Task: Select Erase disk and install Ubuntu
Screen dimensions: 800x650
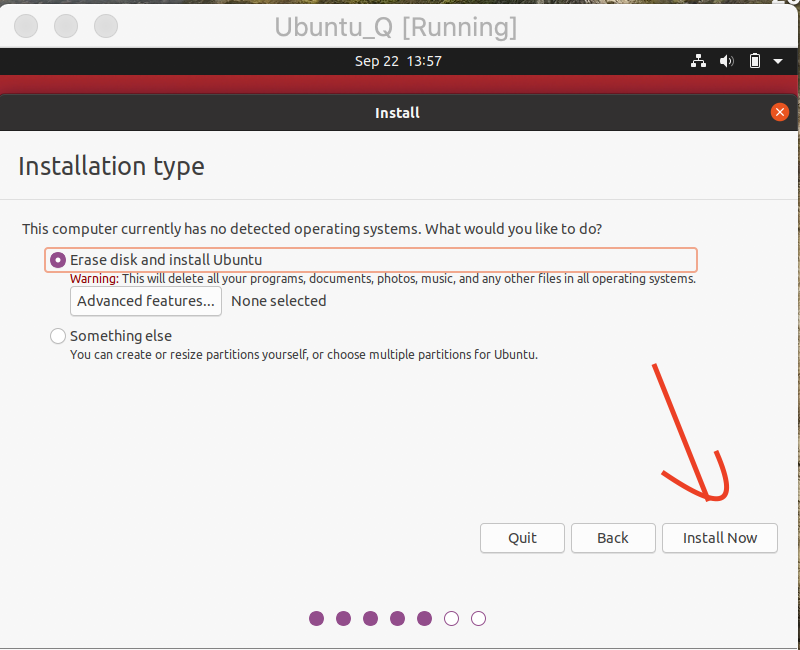Action: click(x=58, y=260)
